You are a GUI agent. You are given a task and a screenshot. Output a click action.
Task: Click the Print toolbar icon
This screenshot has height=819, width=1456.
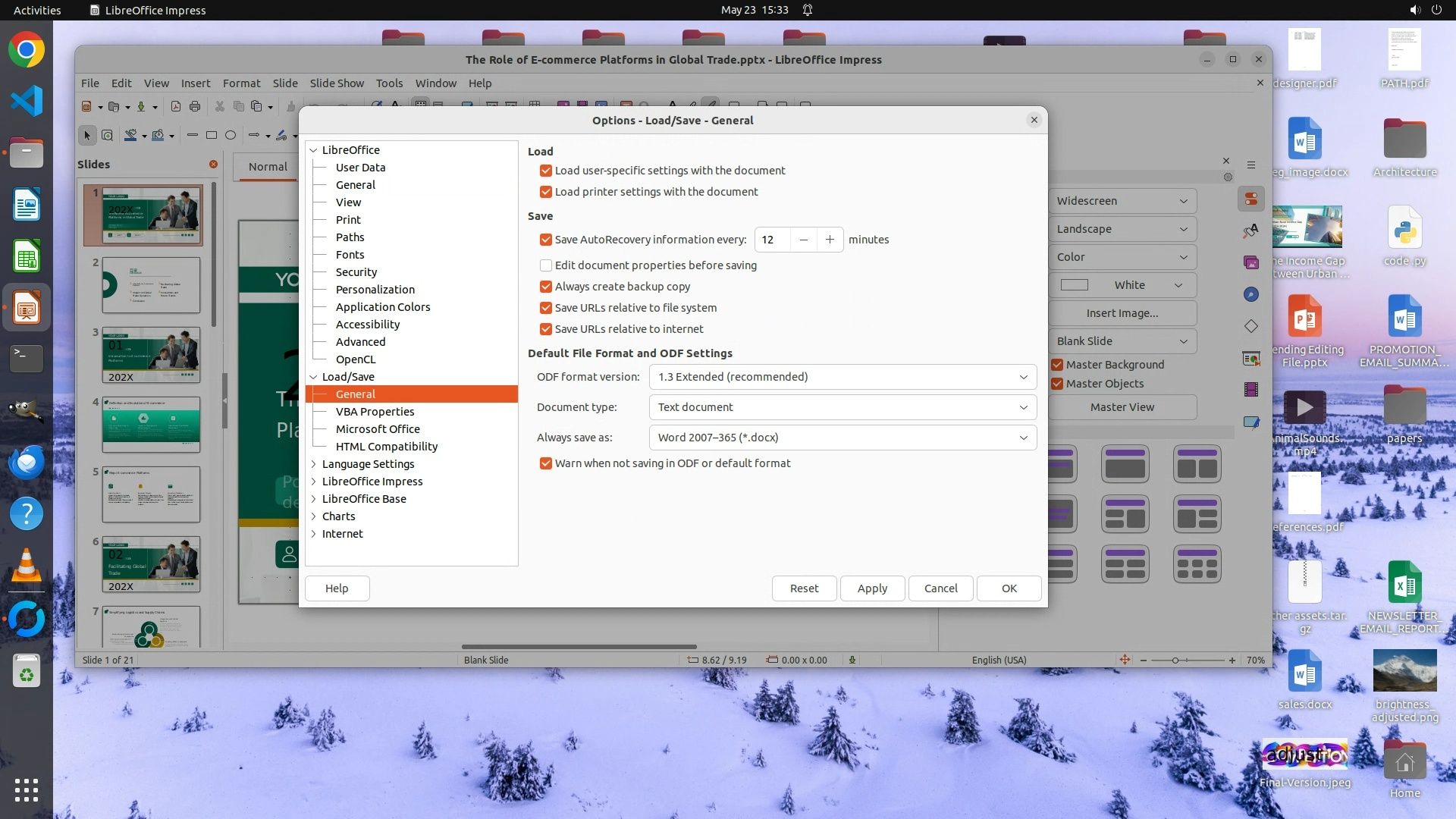pyautogui.click(x=195, y=107)
